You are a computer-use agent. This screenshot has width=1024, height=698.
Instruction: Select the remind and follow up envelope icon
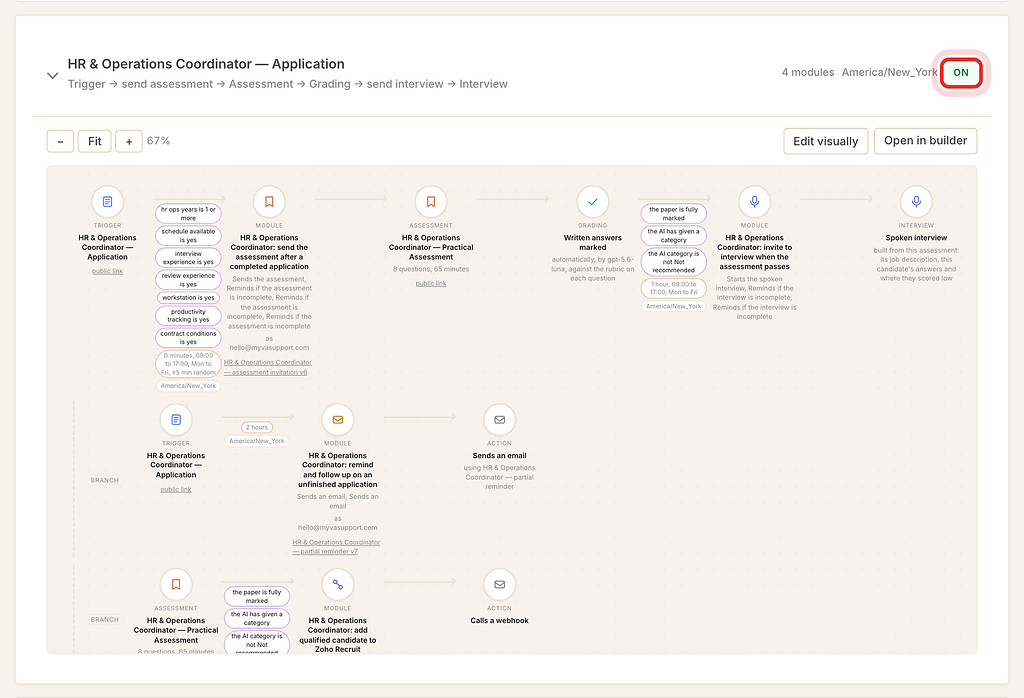pyautogui.click(x=338, y=420)
